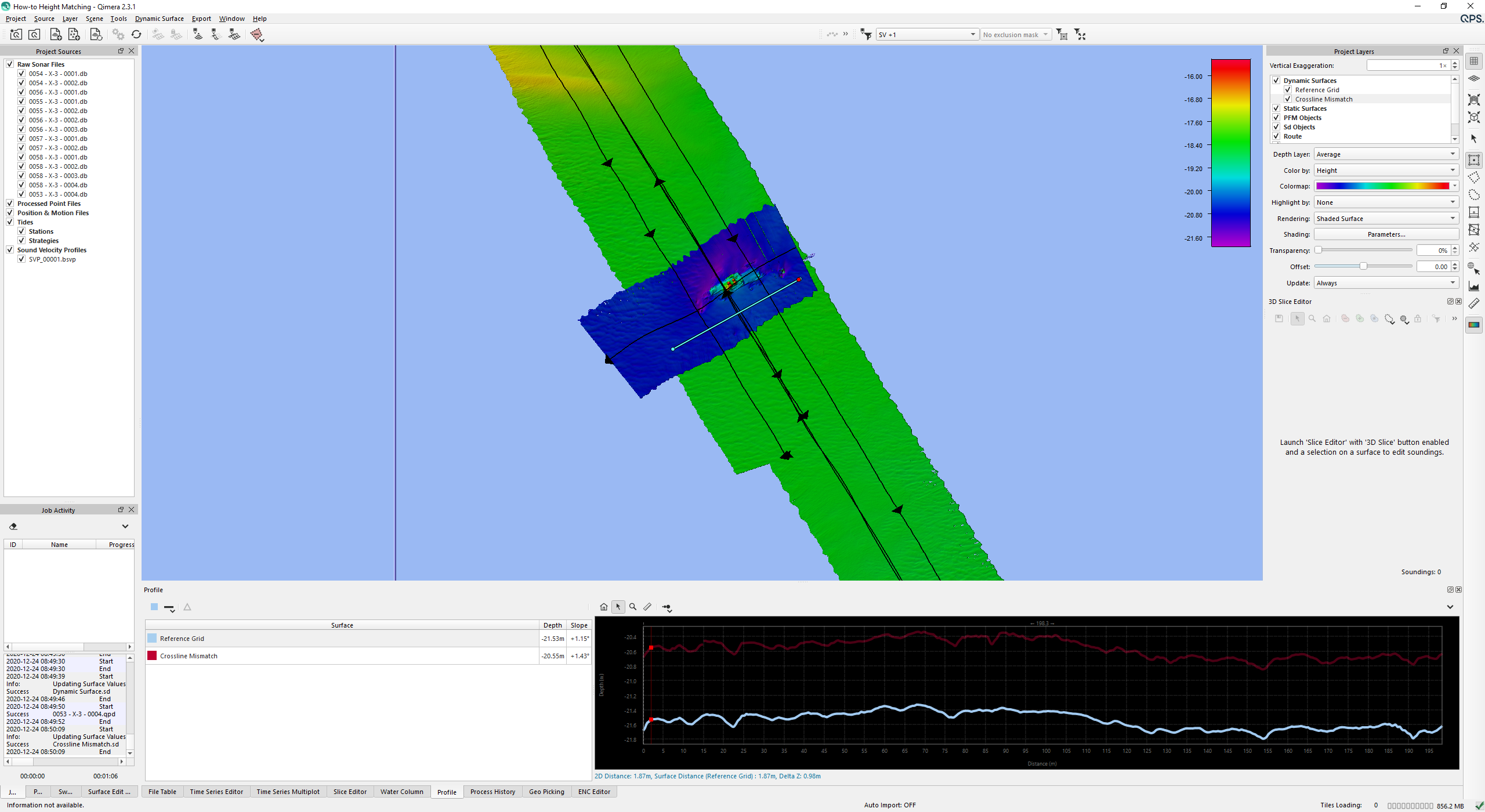The height and width of the screenshot is (812, 1485).
Task: Select the rectangular selection tool in right sidebar
Action: click(x=1474, y=160)
